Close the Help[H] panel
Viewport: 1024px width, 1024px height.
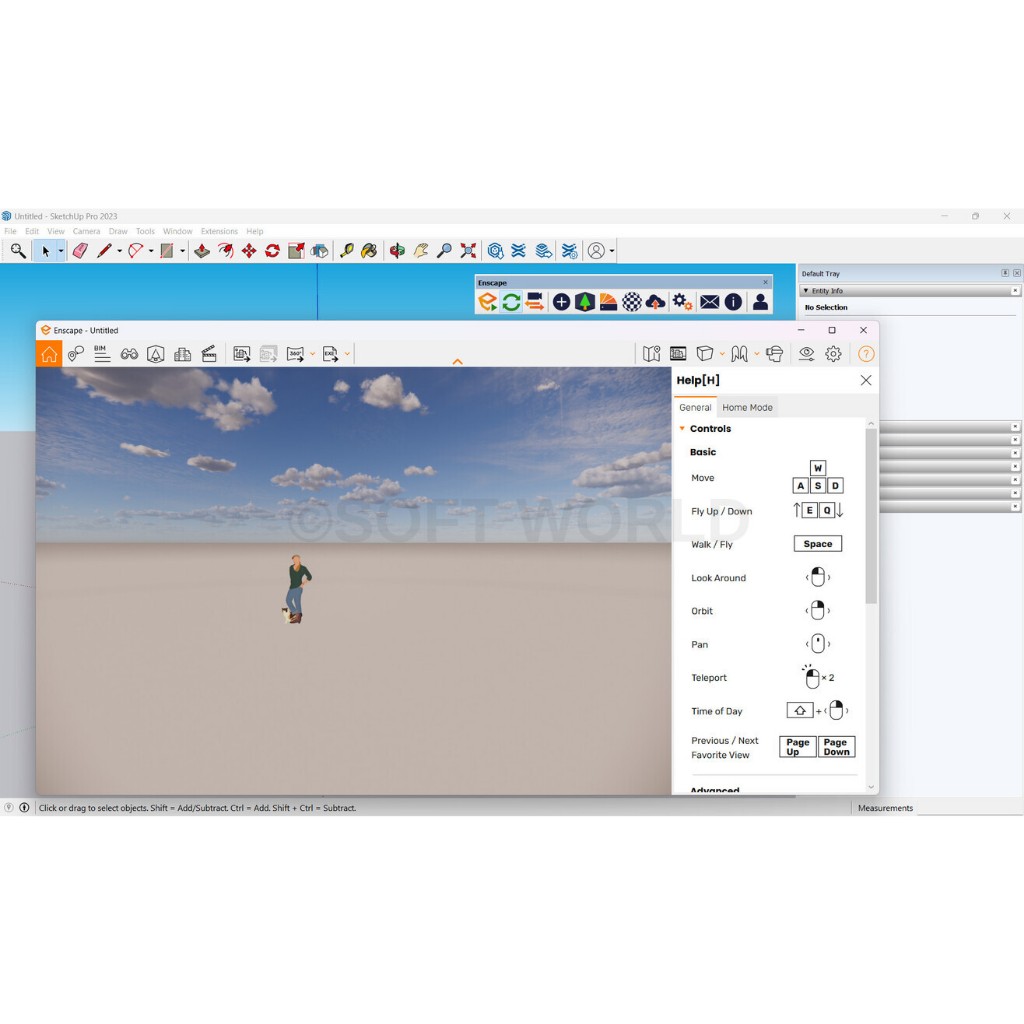pos(866,380)
